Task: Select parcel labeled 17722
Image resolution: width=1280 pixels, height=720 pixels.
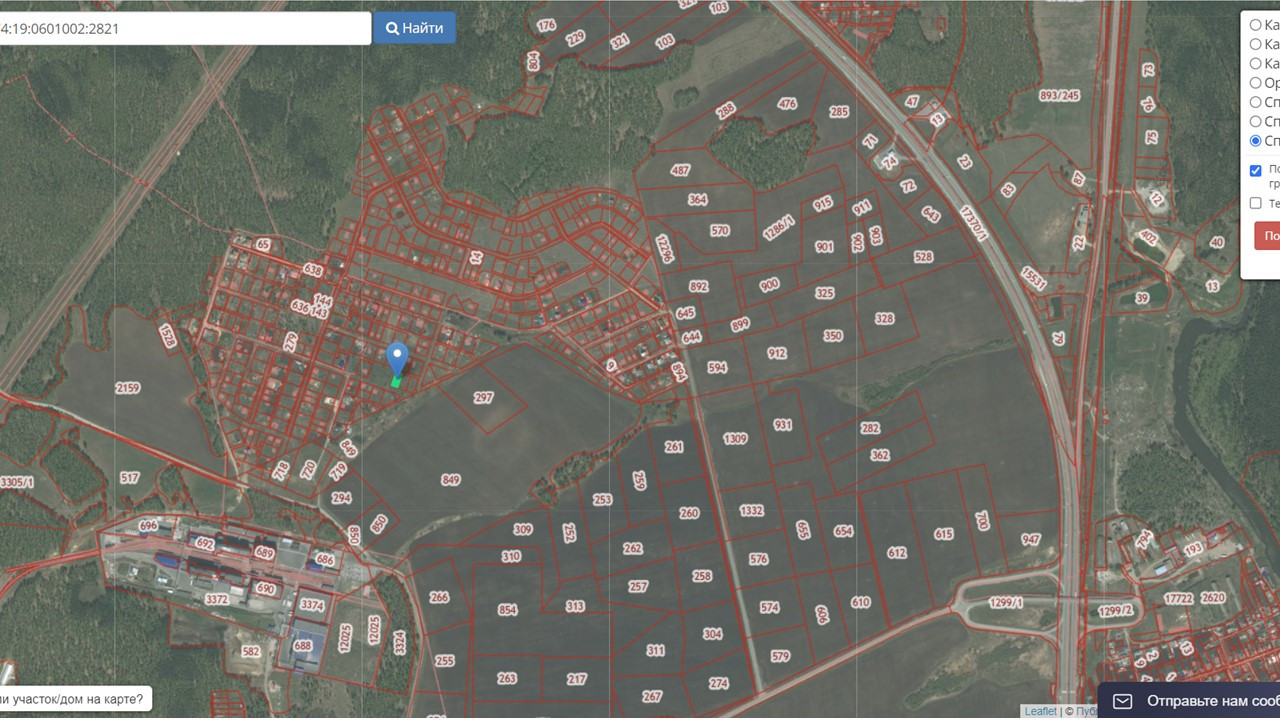Action: [x=1179, y=598]
